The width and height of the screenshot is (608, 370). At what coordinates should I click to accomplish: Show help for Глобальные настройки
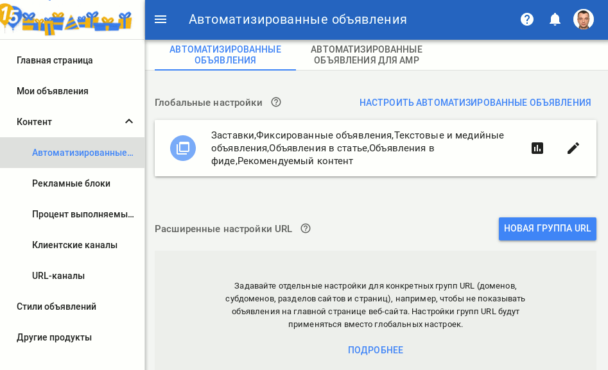coord(276,102)
